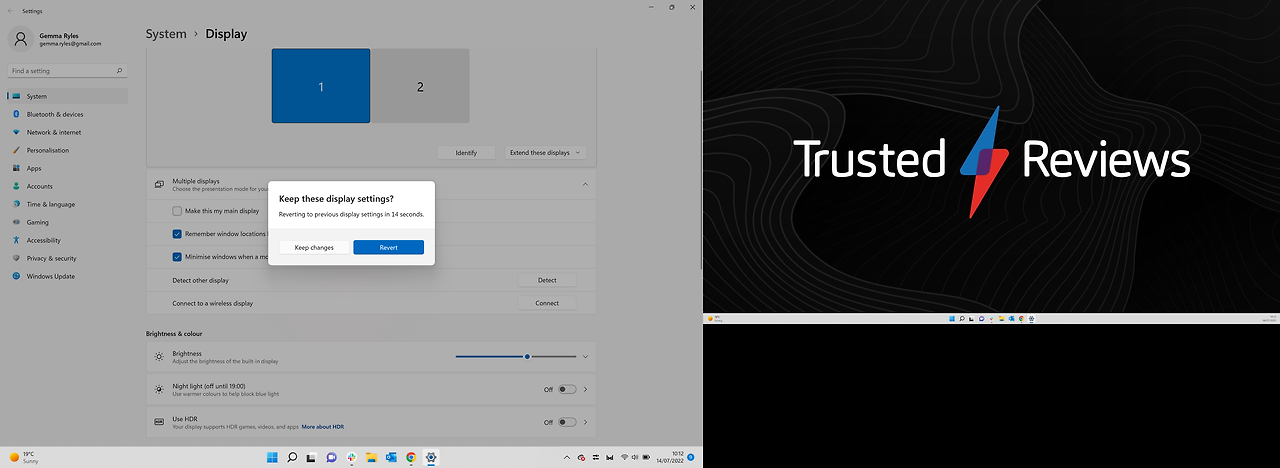Go to the Apps settings category
This screenshot has height=468, width=1280.
(68, 168)
